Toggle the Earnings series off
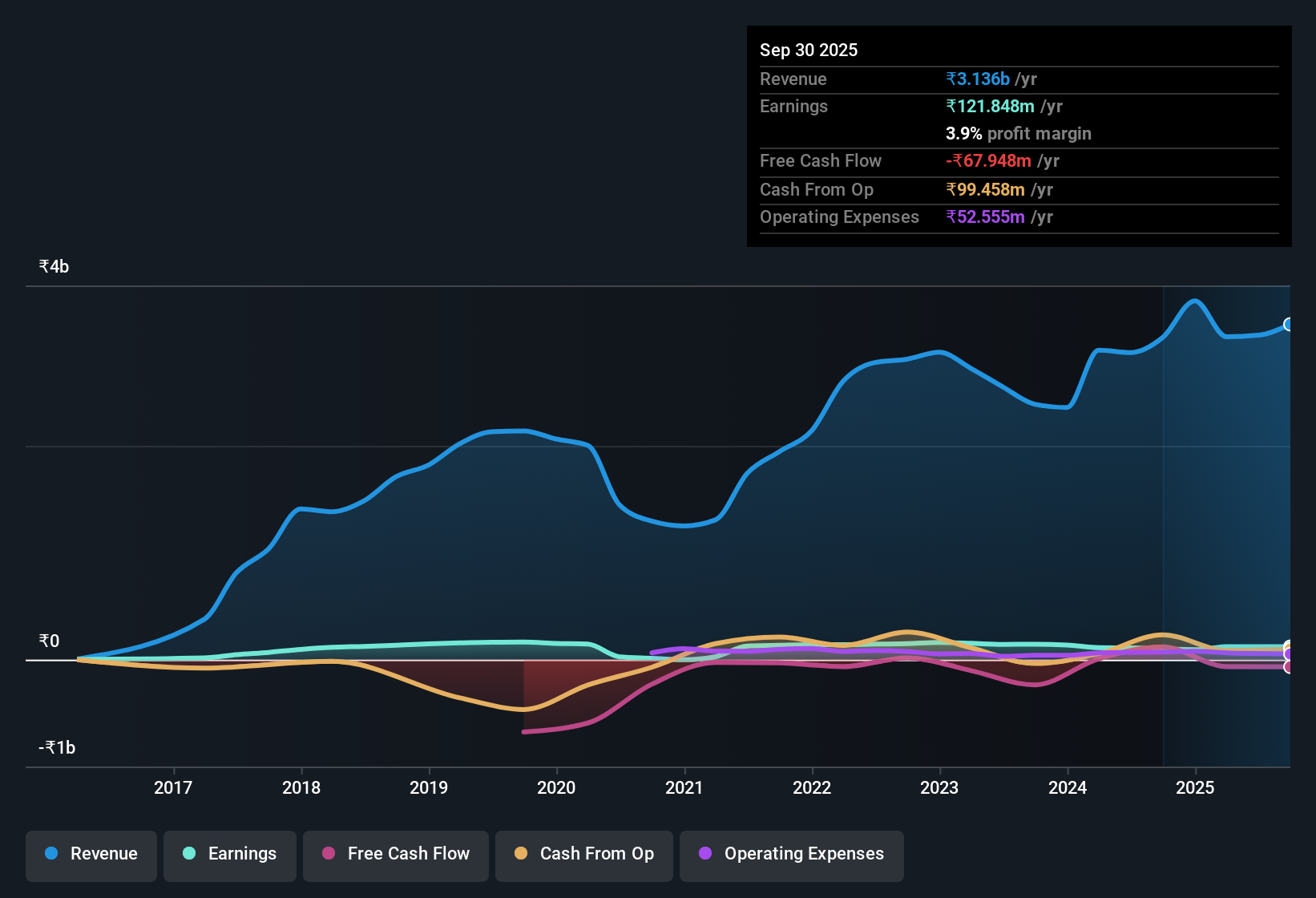The width and height of the screenshot is (1316, 898). click(229, 855)
